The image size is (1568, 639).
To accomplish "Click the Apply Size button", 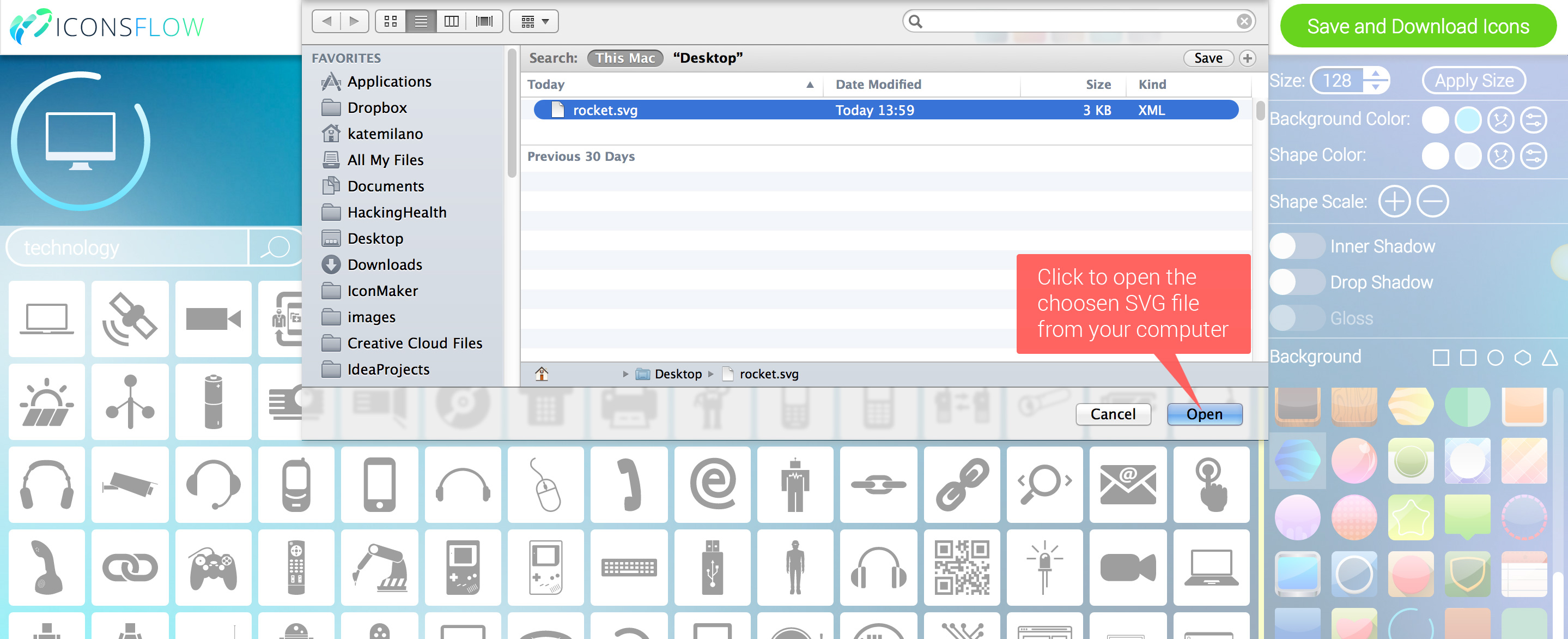I will tap(1474, 80).
